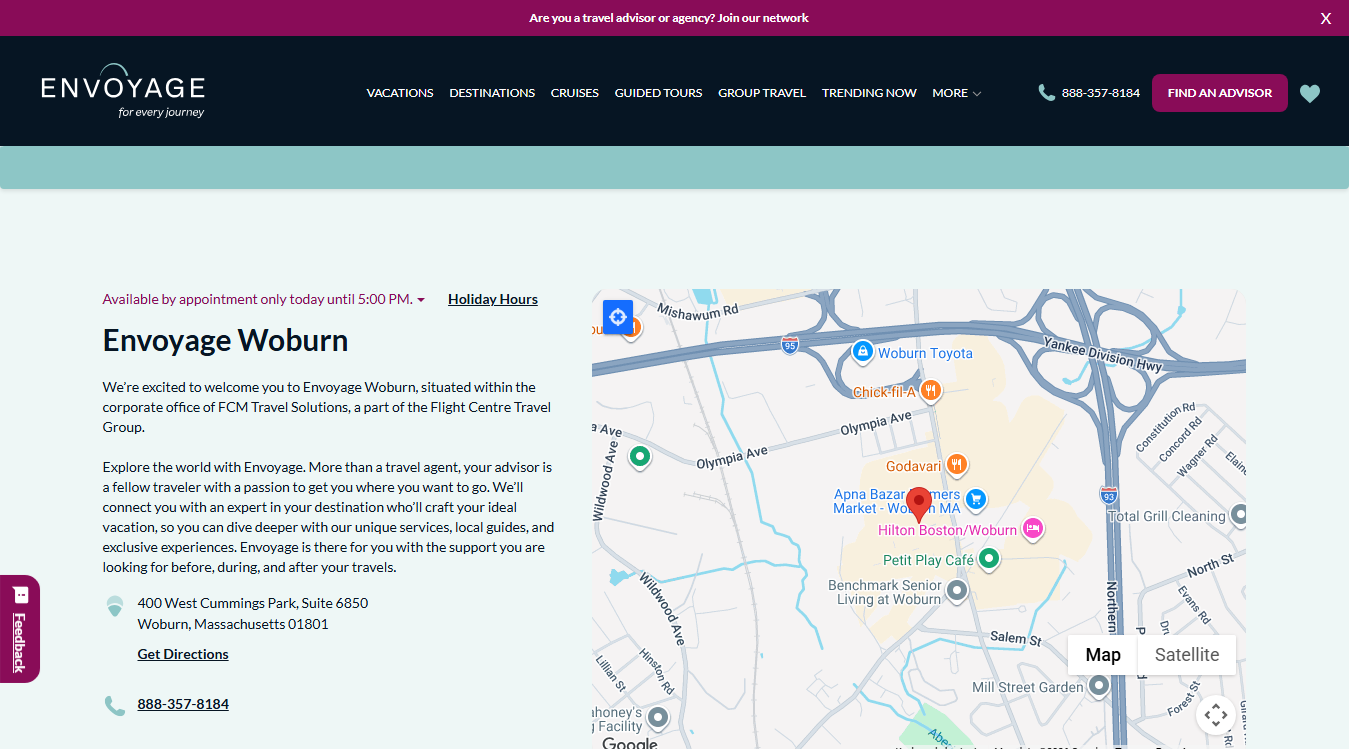The height and width of the screenshot is (749, 1349).
Task: Open favorites heart icon in header
Action: pyautogui.click(x=1310, y=93)
